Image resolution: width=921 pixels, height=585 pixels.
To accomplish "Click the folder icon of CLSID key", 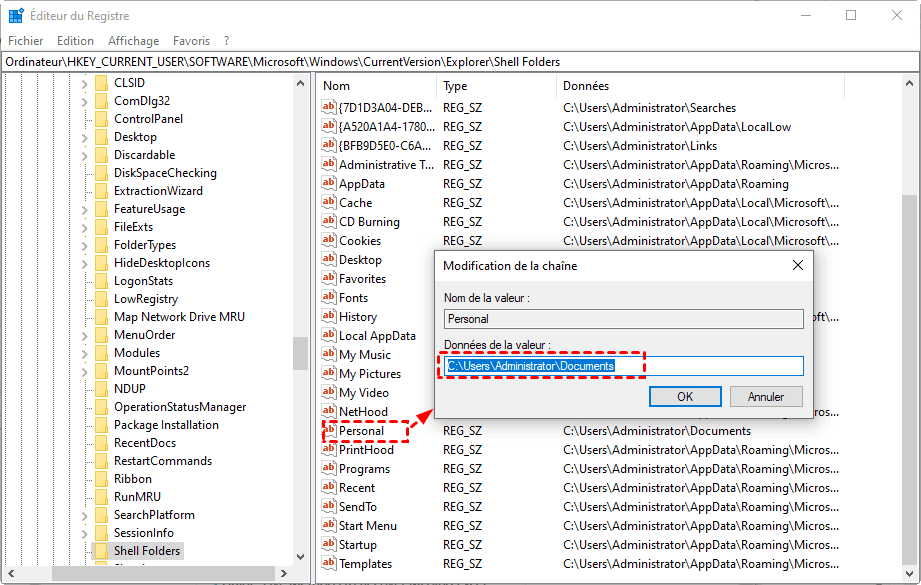I will click(102, 83).
